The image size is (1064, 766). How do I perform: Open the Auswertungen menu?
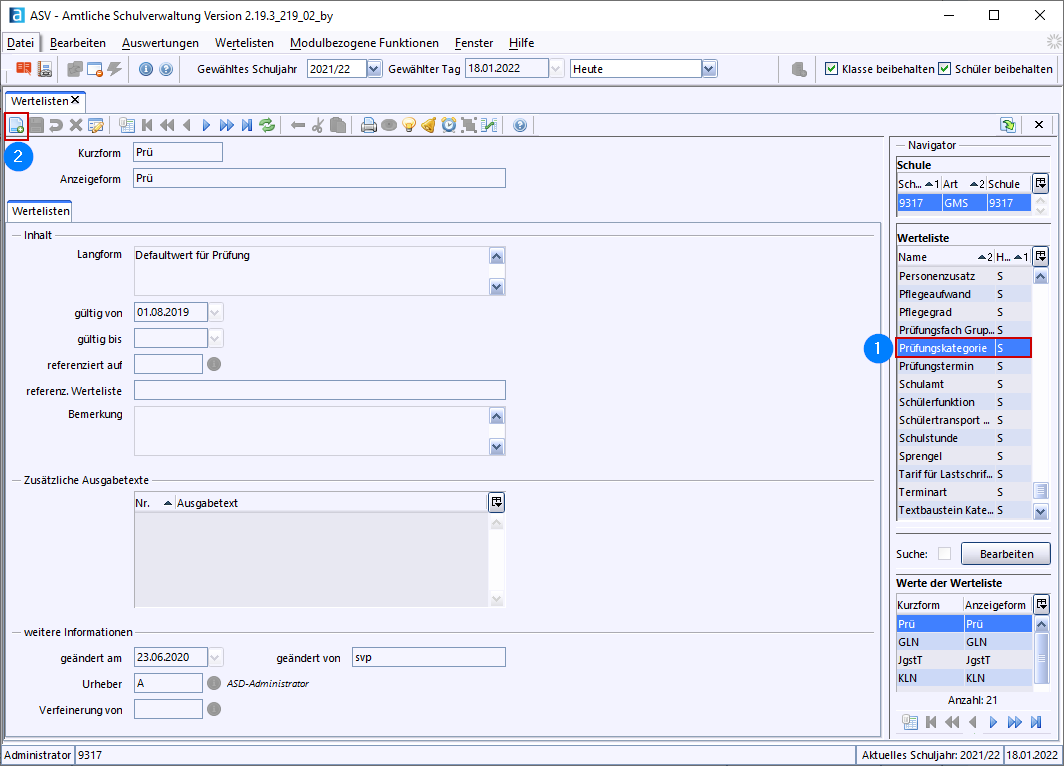click(160, 43)
